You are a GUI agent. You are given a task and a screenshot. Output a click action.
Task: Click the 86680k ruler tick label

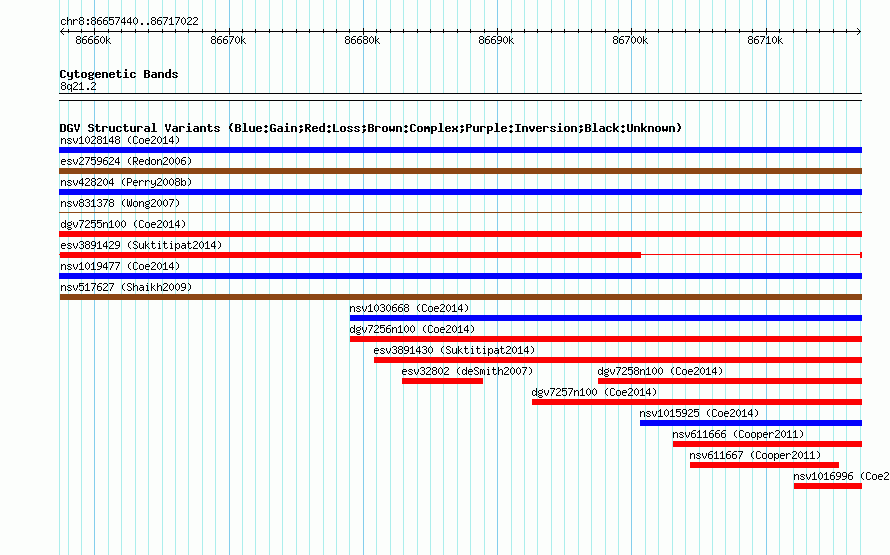point(362,40)
